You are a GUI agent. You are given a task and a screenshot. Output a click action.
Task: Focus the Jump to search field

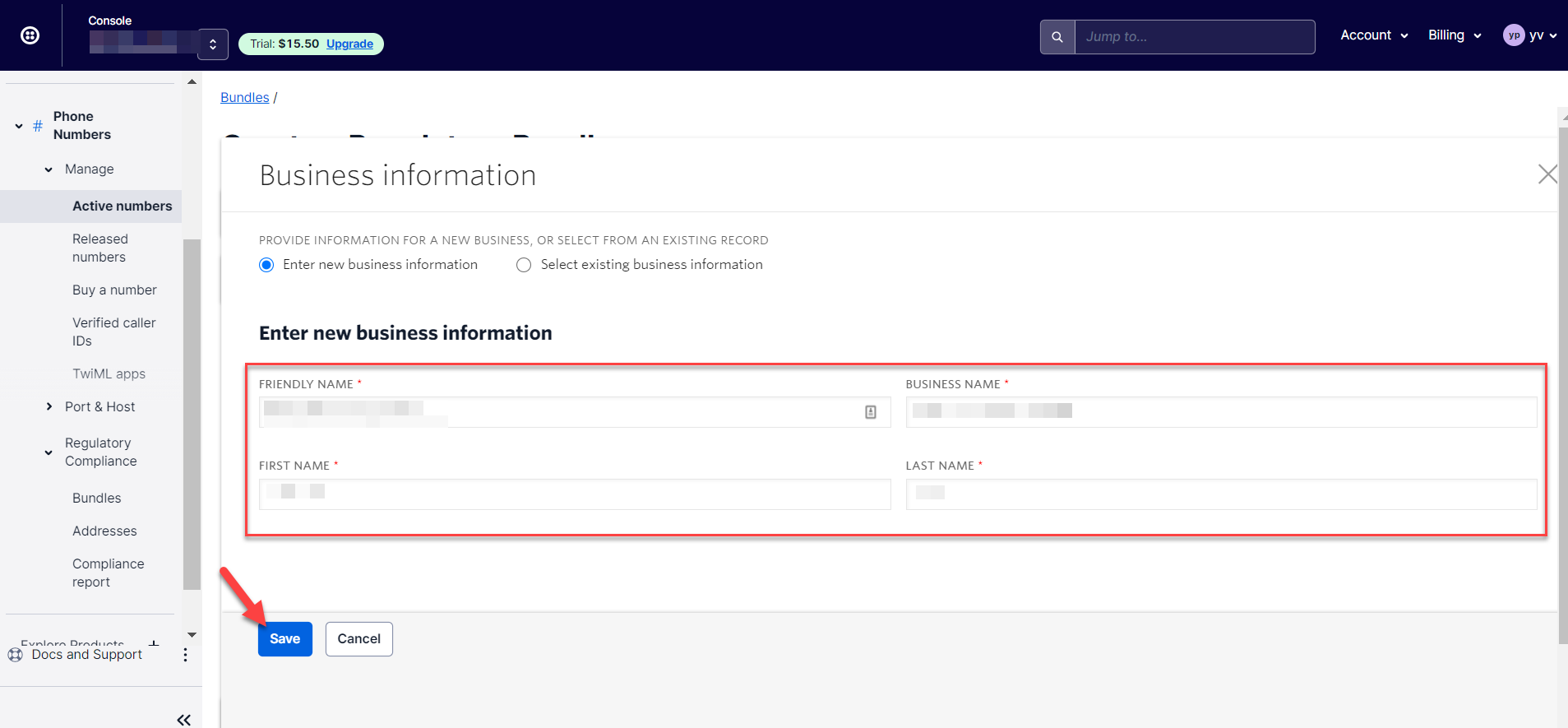pyautogui.click(x=1195, y=37)
